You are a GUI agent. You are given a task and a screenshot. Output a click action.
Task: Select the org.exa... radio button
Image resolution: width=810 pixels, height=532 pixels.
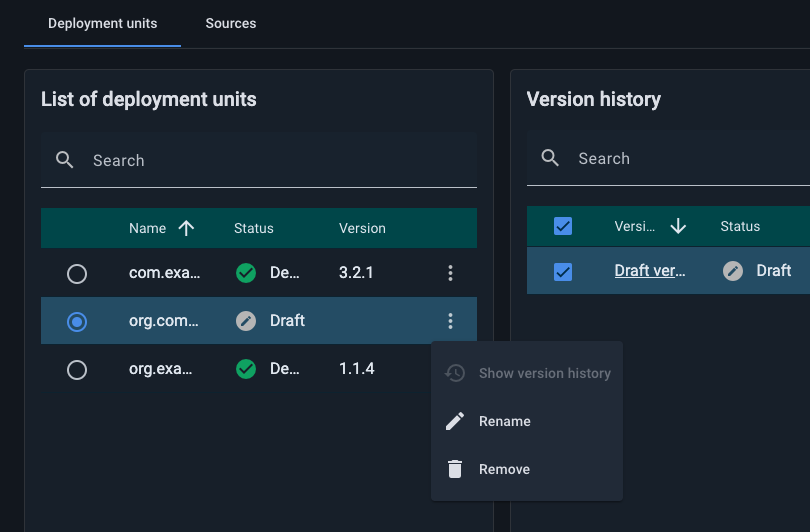tap(77, 370)
